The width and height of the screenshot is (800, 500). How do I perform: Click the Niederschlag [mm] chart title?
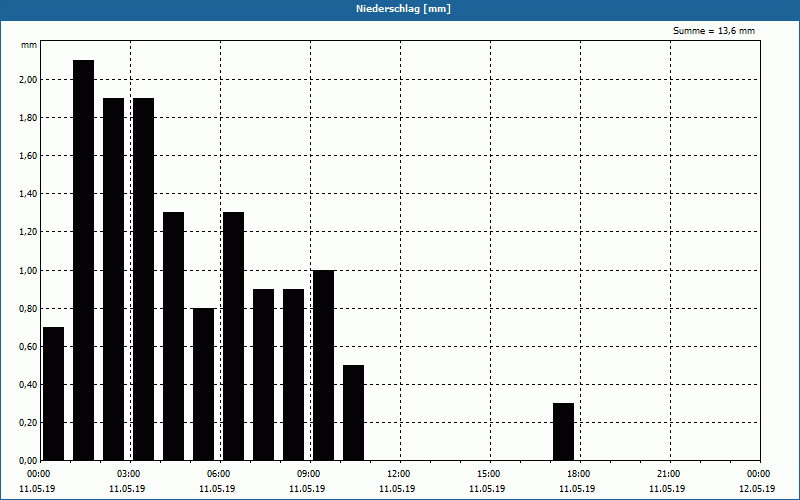pyautogui.click(x=403, y=9)
